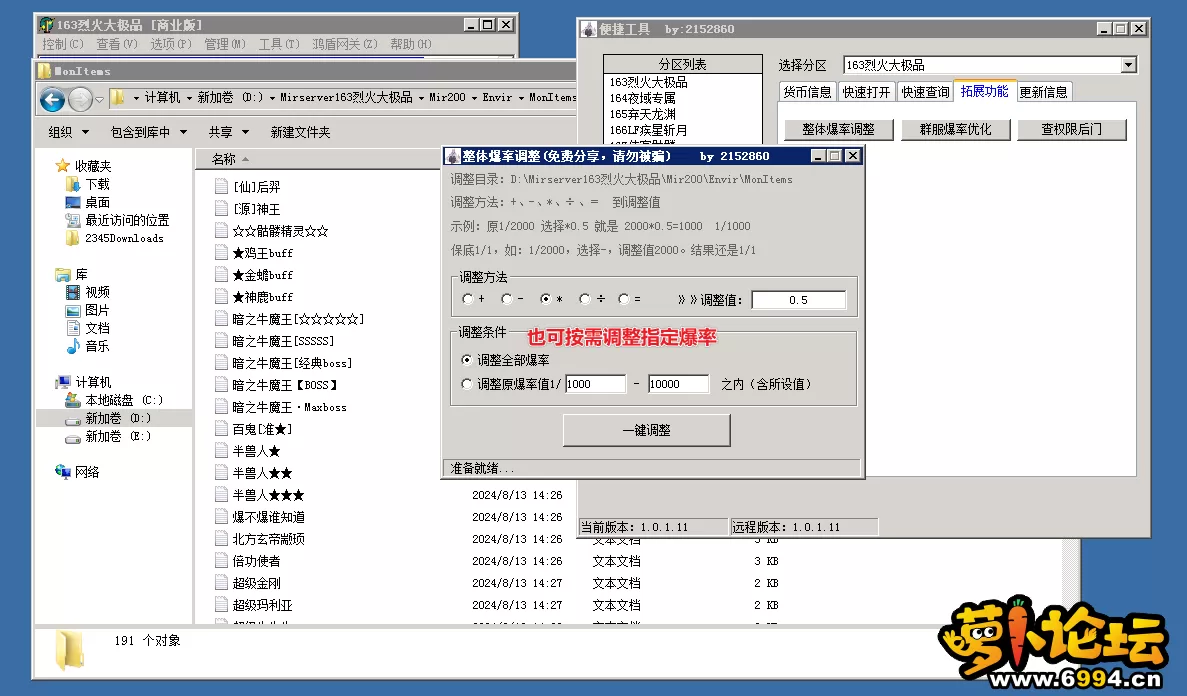Select 164夜域专属 in partition list
The width and height of the screenshot is (1187, 696).
coord(643,98)
